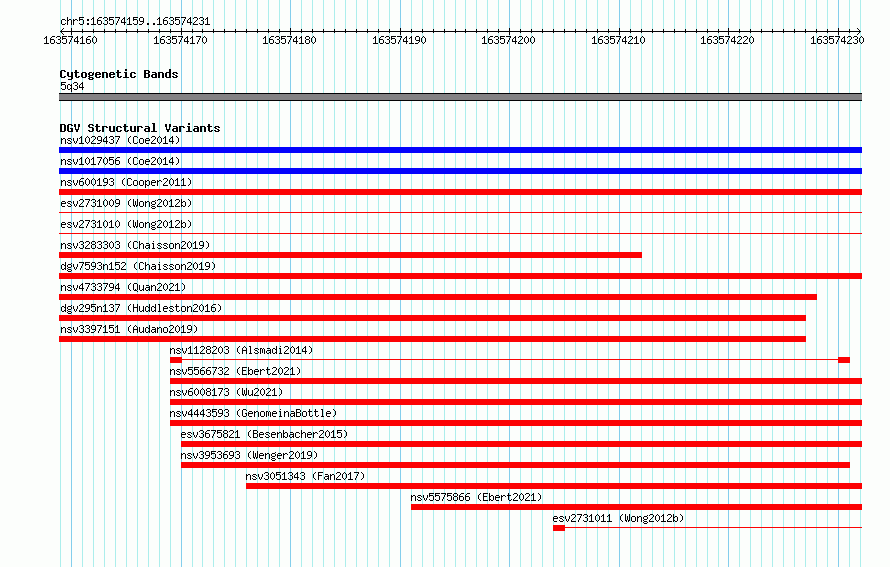
Task: Click the red bar of nsv5575866
Action: pos(636,507)
